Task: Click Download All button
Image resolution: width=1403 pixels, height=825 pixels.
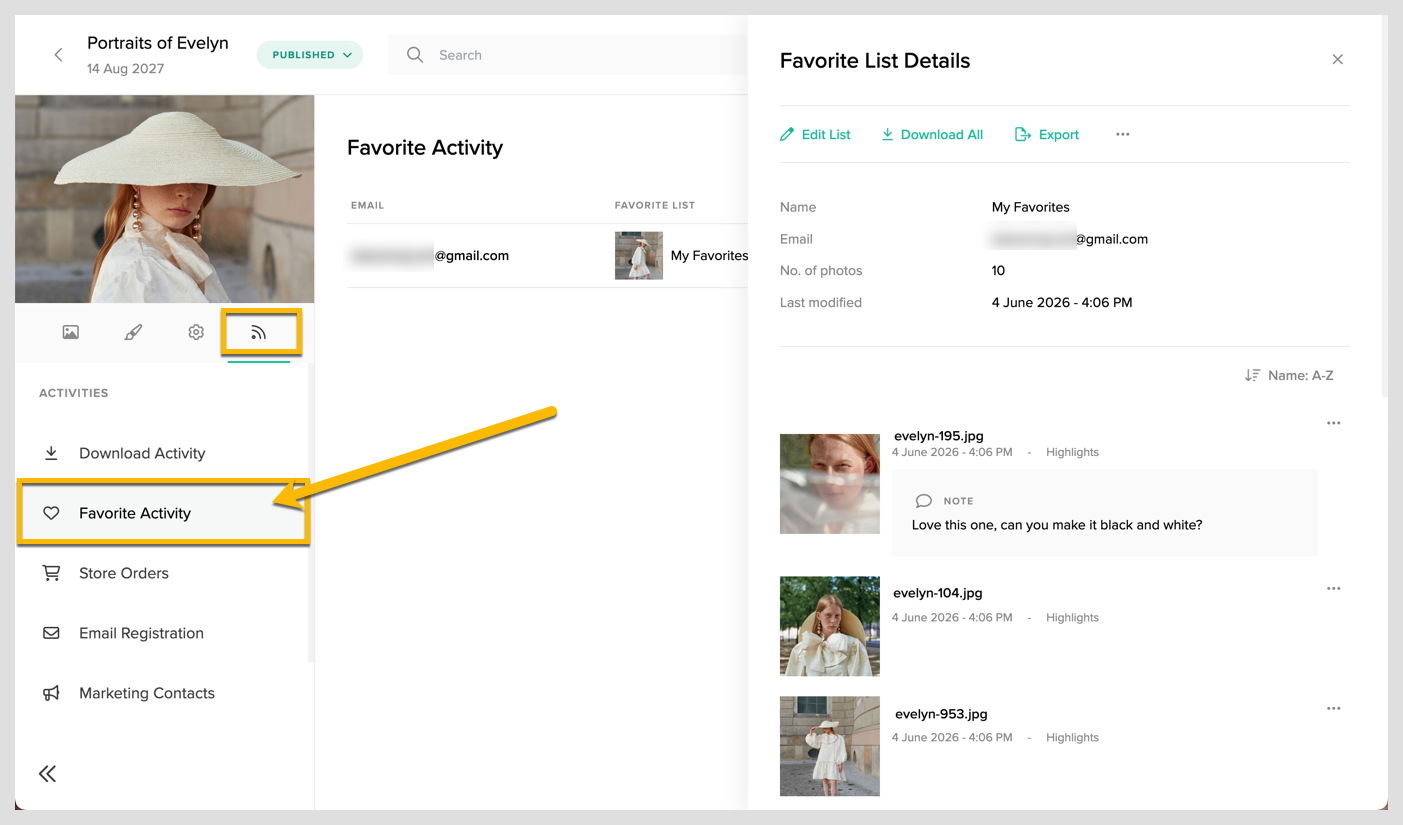Action: point(932,134)
